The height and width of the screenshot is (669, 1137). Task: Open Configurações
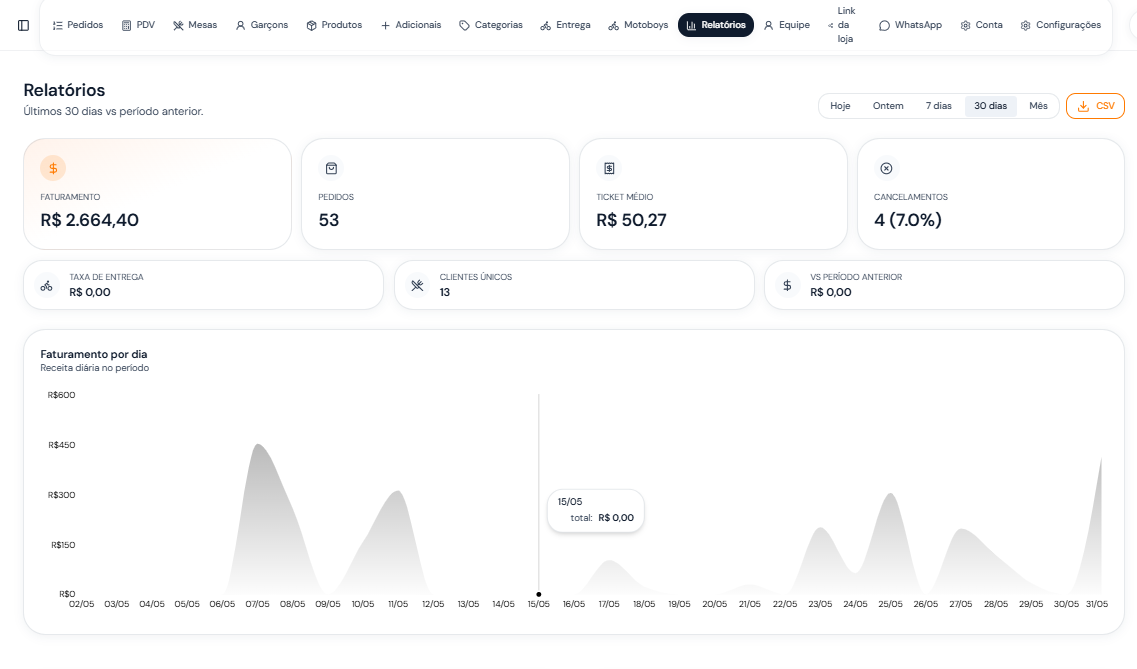(1061, 25)
